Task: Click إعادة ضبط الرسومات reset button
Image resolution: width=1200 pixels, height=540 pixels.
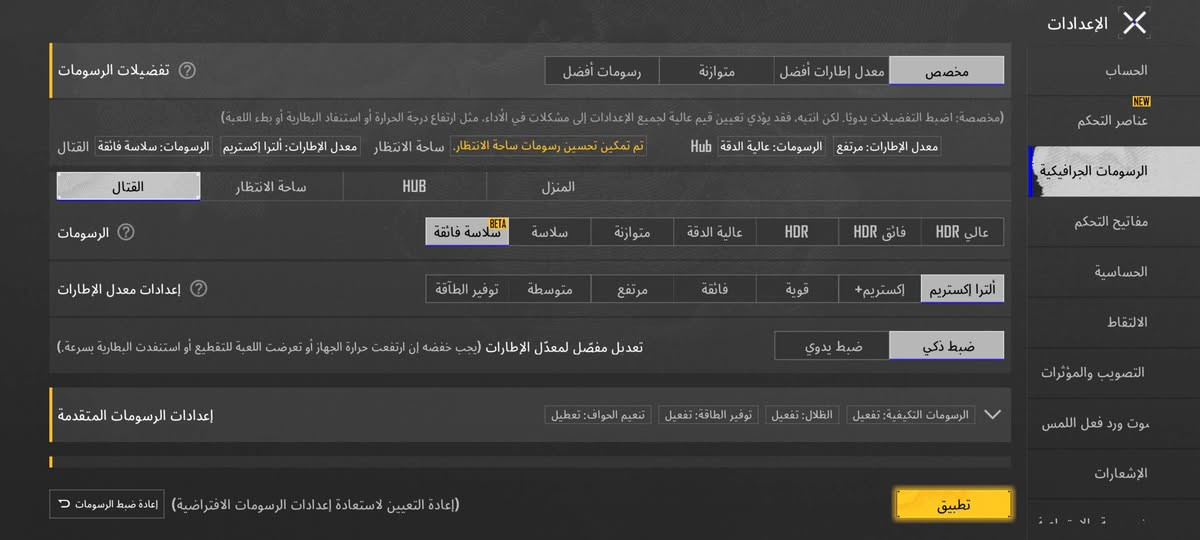Action: pyautogui.click(x=106, y=504)
